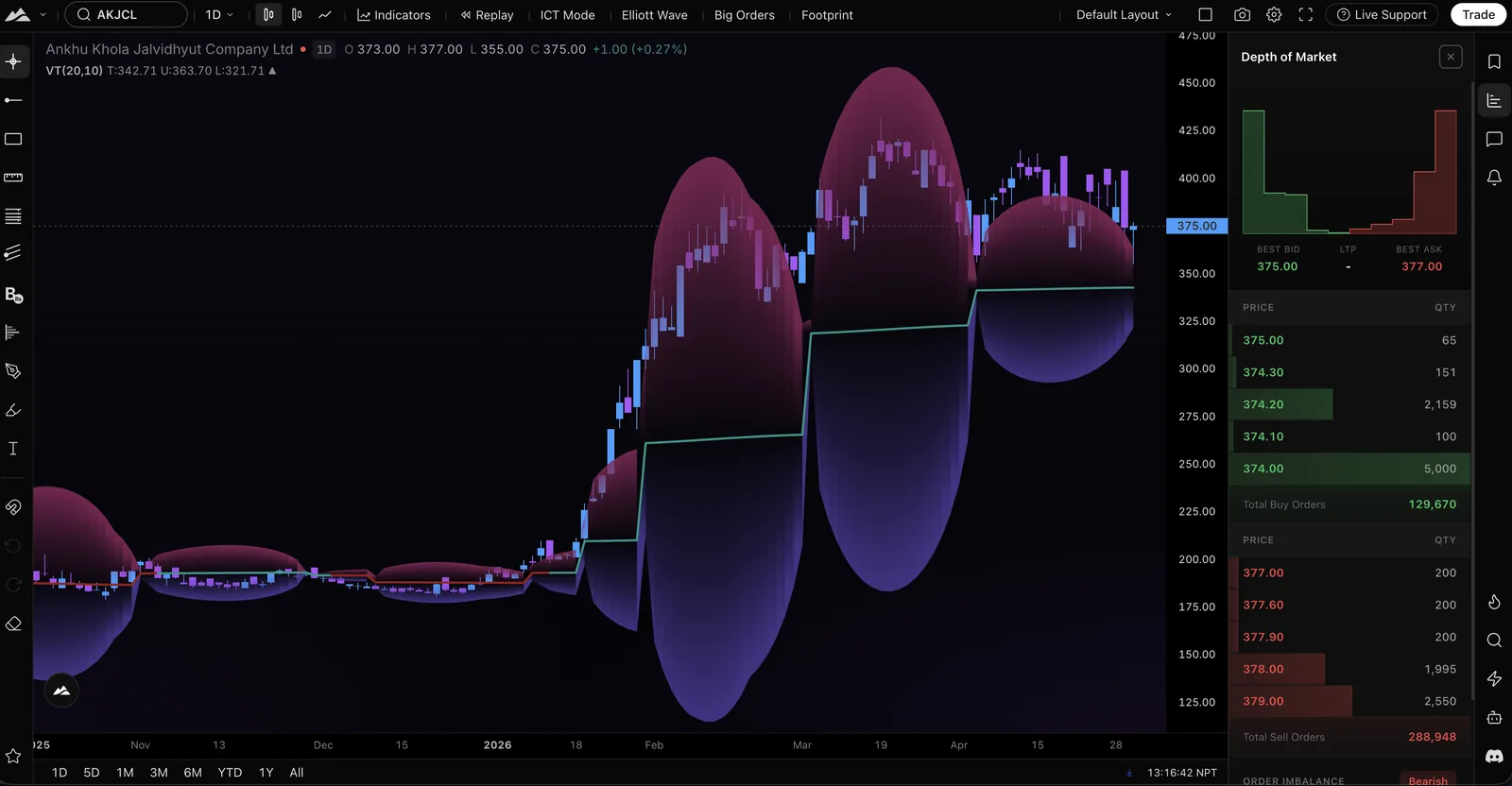Toggle the magnet snap tool
The image size is (1512, 786).
pyautogui.click(x=13, y=507)
